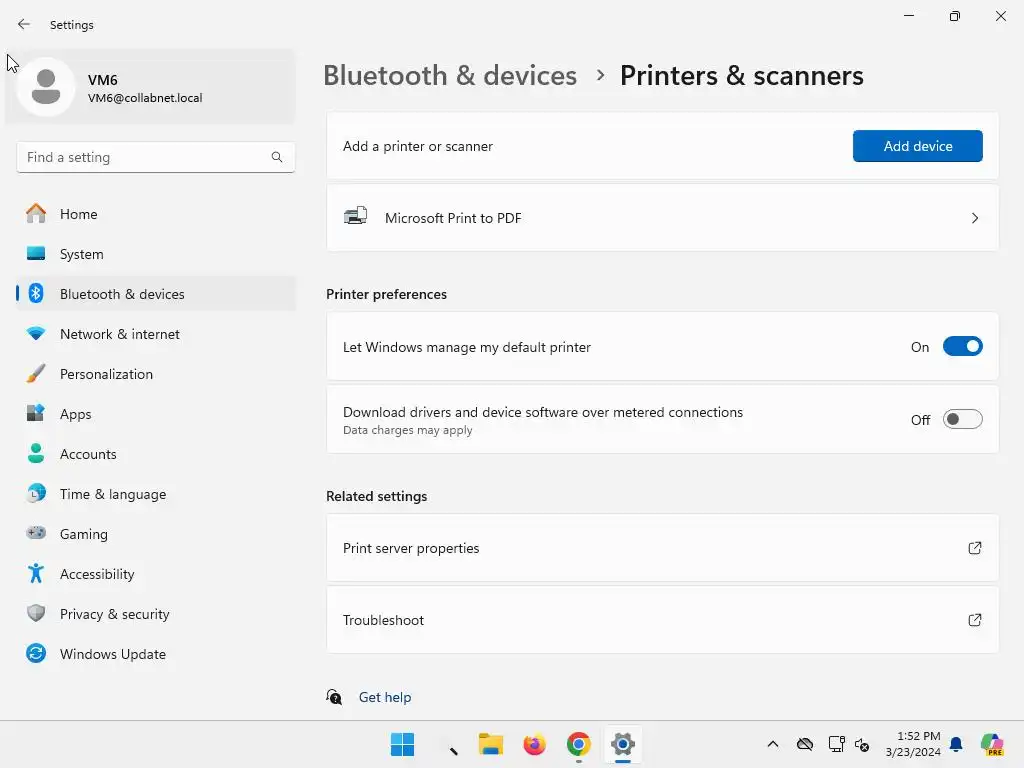The image size is (1024, 768).
Task: Open Print server properties row
Action: (662, 548)
